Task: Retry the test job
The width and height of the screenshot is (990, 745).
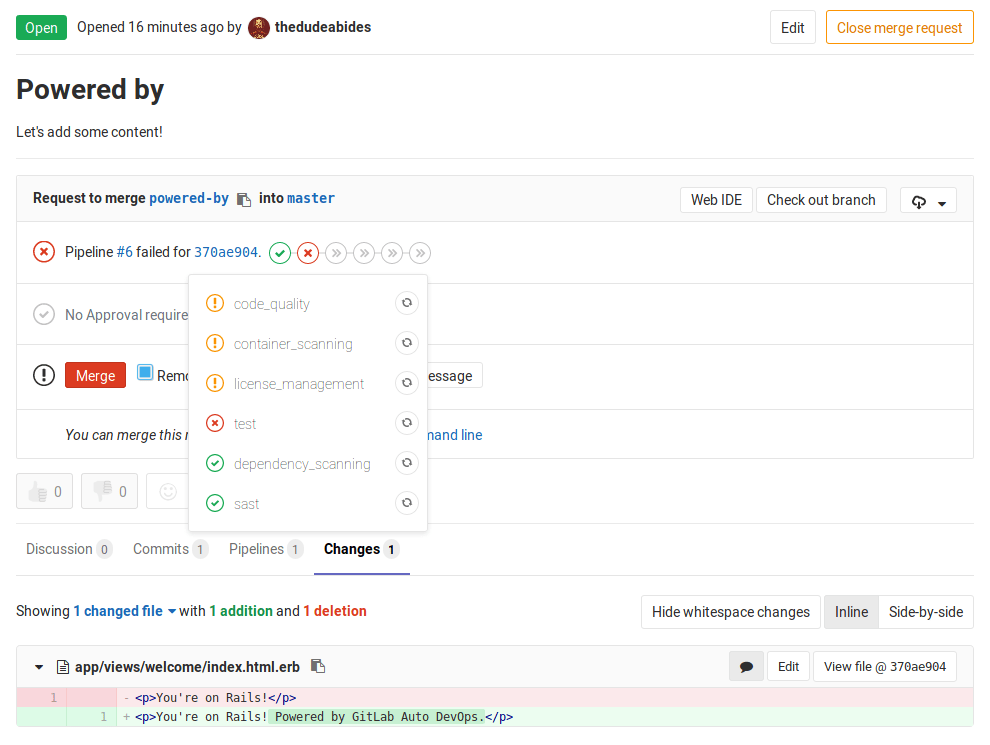Action: [407, 423]
